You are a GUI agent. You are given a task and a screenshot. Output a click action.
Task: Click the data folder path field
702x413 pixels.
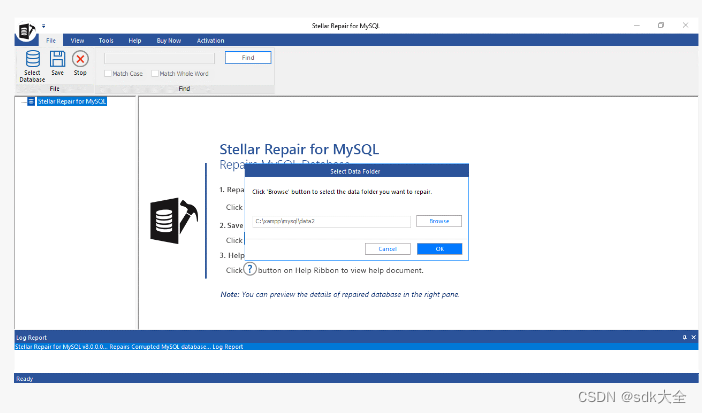tap(331, 221)
